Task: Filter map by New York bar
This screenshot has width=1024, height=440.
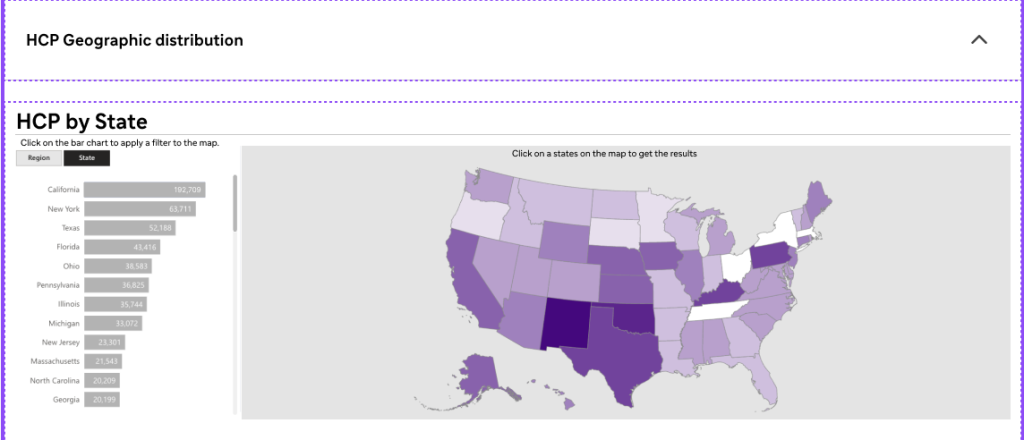Action: pos(139,209)
